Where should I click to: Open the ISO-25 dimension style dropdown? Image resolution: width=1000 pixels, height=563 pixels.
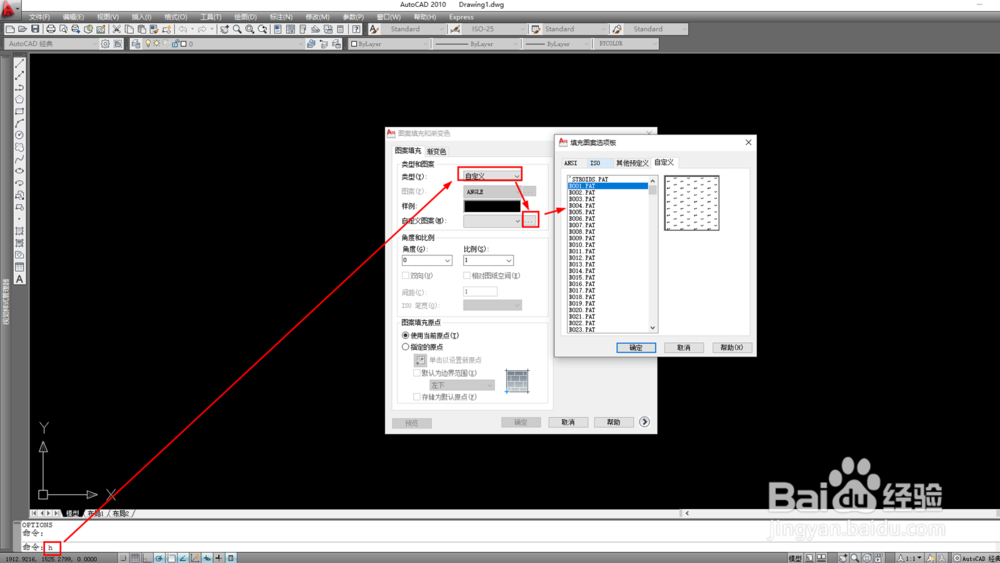(495, 29)
